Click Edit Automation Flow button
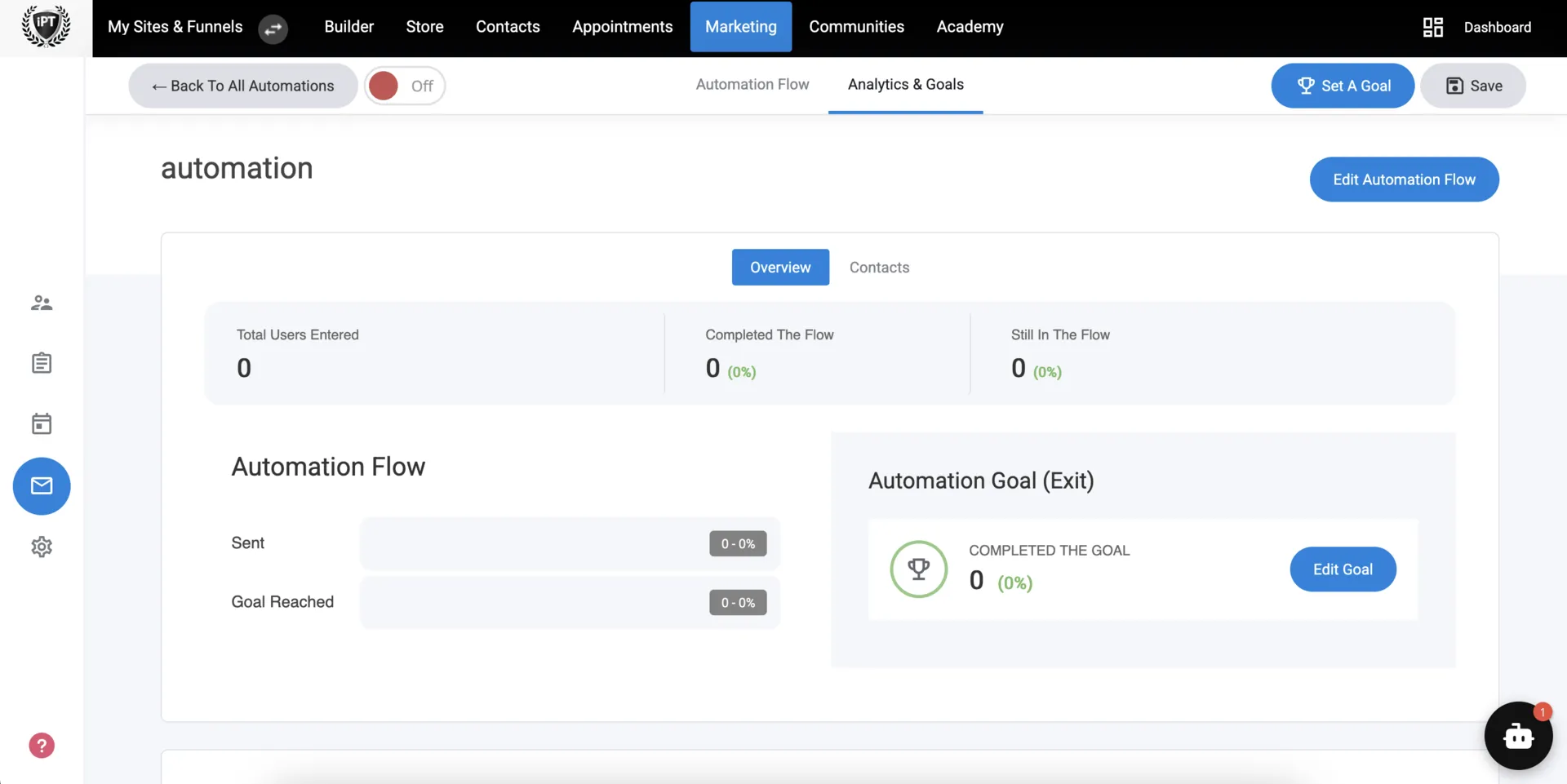 tap(1405, 179)
